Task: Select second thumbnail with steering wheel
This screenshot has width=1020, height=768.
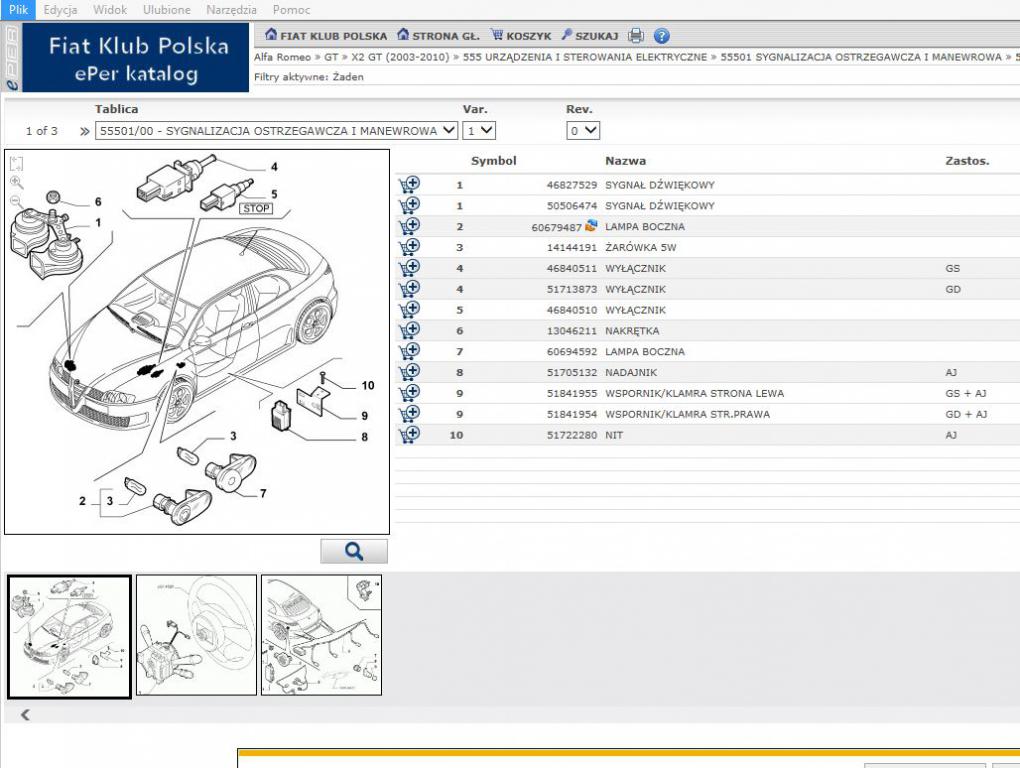Action: 196,635
